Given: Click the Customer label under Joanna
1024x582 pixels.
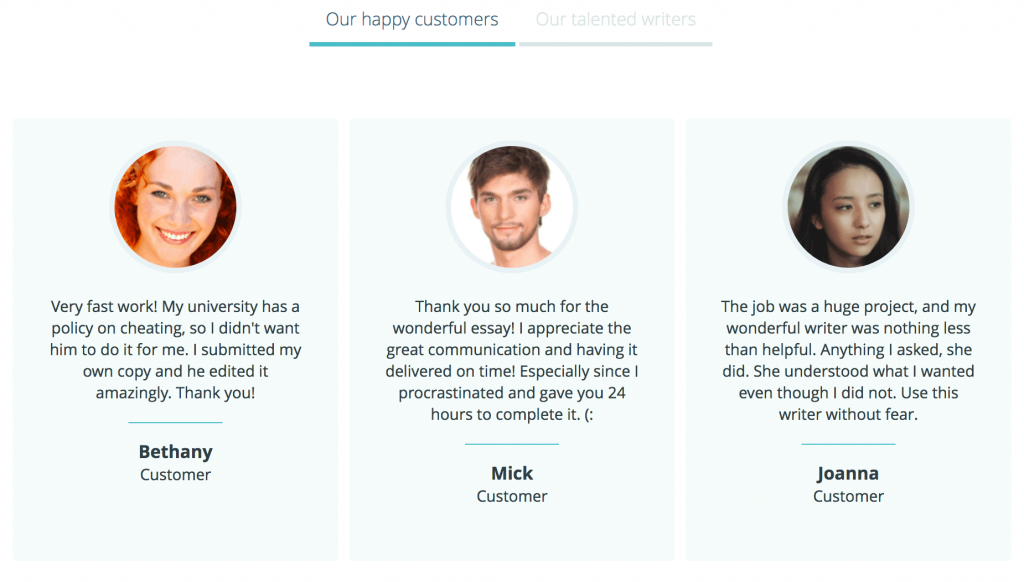Looking at the screenshot, I should (x=848, y=496).
